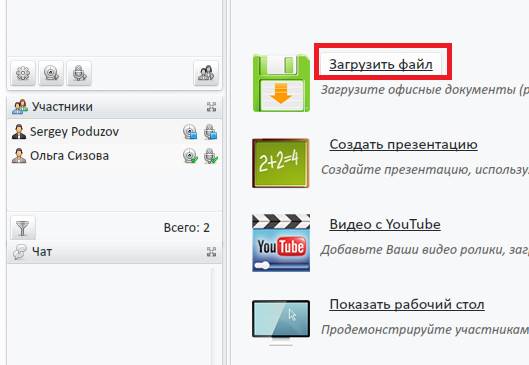
Task: Click the YouTube clapperboard icon
Action: pos(281,243)
